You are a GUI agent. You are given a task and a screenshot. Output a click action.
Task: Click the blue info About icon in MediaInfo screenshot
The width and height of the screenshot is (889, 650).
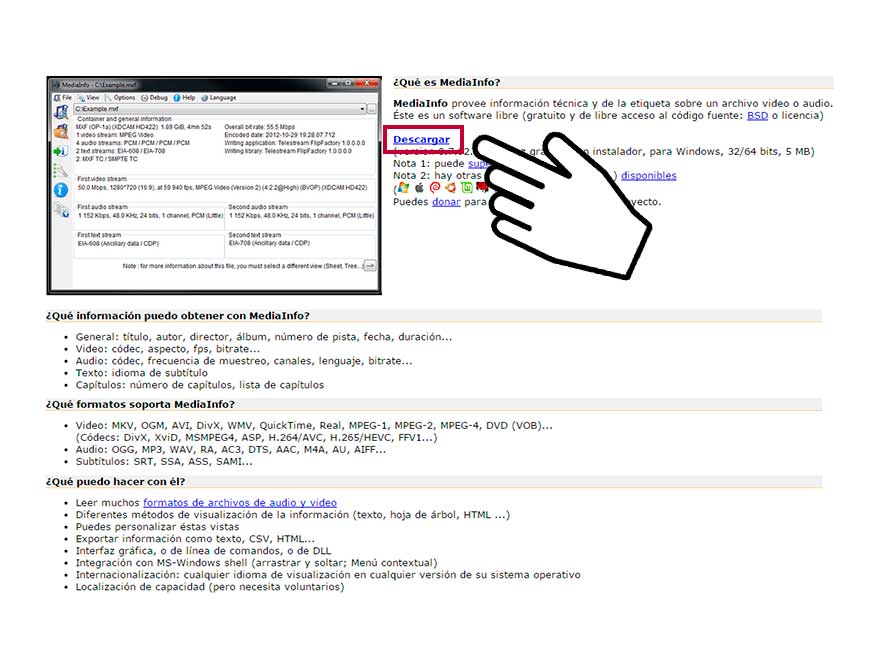pyautogui.click(x=61, y=191)
